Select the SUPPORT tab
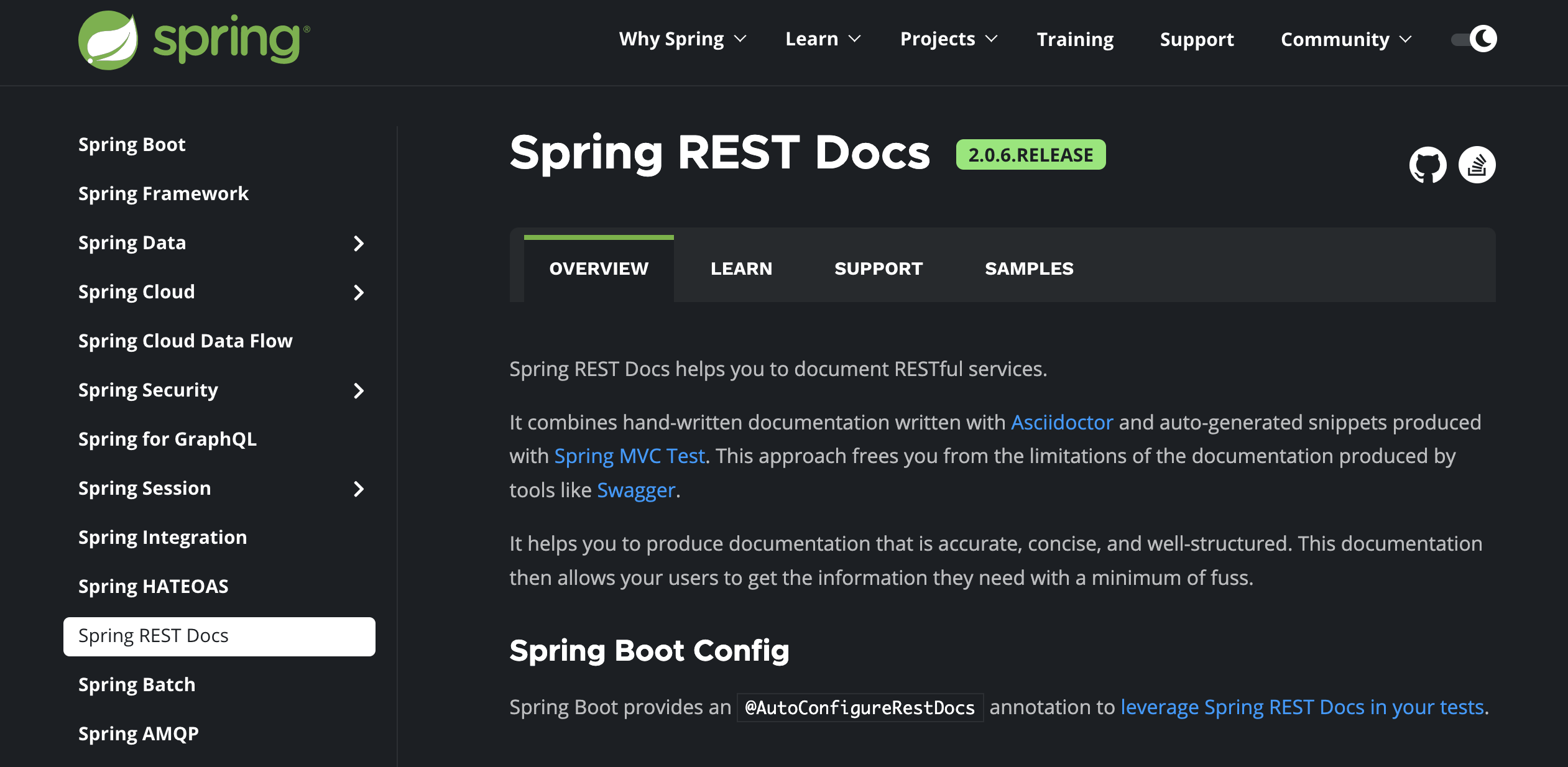This screenshot has height=767, width=1568. pos(878,269)
